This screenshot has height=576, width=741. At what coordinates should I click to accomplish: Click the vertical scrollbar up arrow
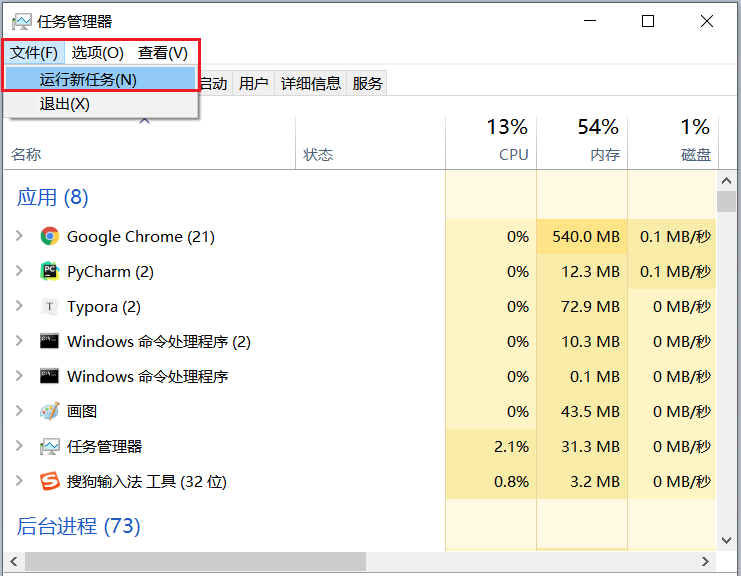(726, 181)
